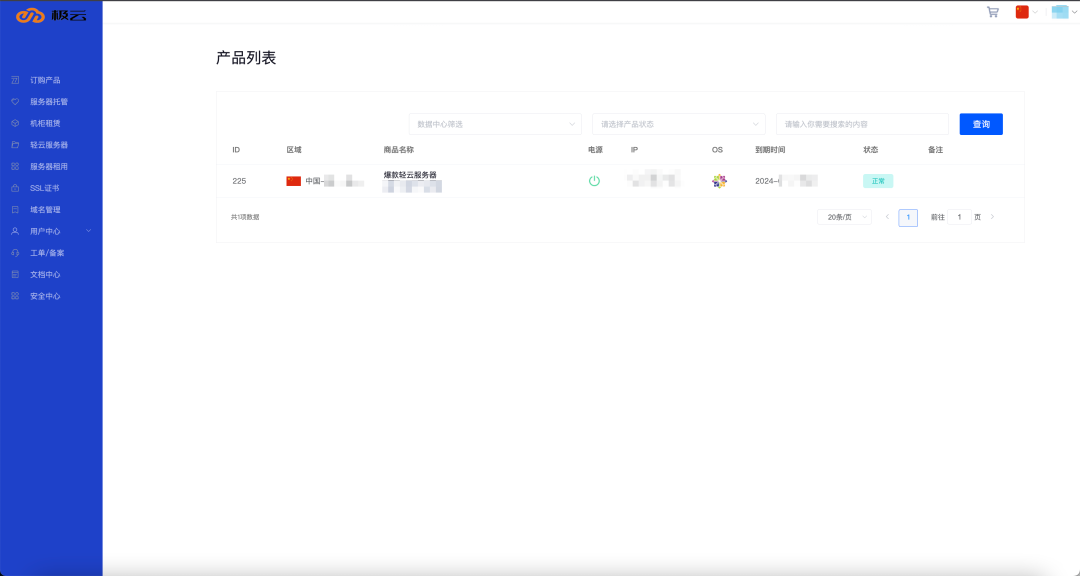This screenshot has width=1080, height=576.
Task: Click the 服务器托管 heart icon
Action: pyautogui.click(x=15, y=102)
